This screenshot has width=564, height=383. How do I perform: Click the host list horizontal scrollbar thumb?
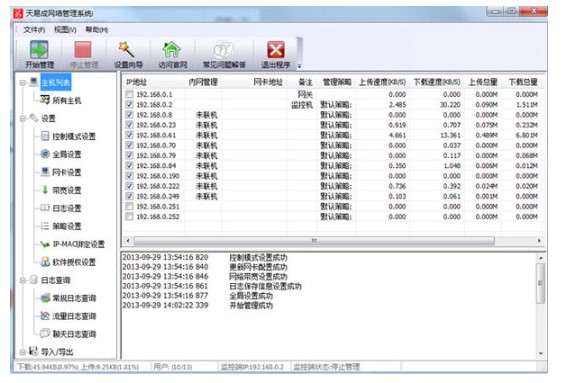(x=314, y=240)
